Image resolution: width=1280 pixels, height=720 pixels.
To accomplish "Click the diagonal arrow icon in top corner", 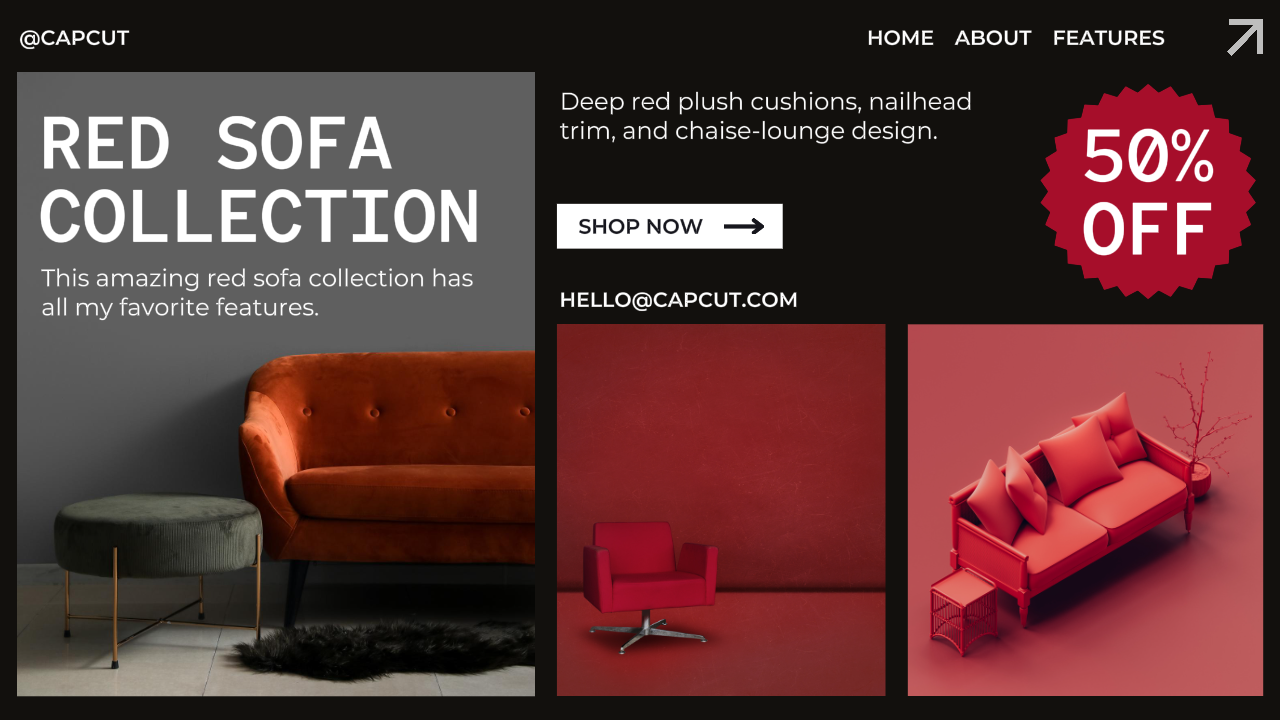I will point(1246,37).
